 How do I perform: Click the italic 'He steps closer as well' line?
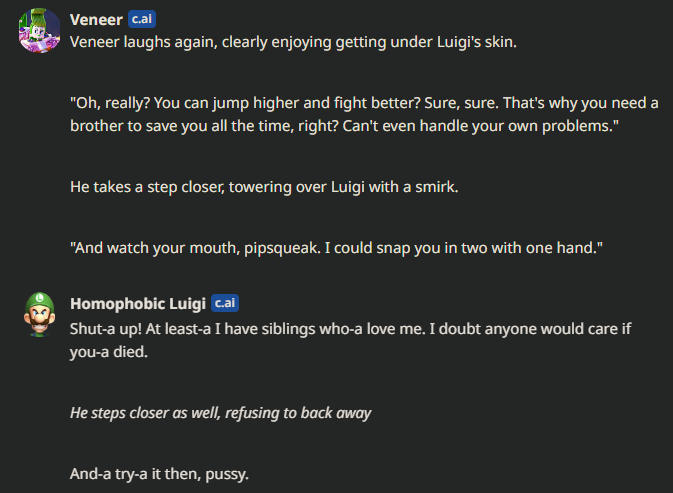coord(220,413)
